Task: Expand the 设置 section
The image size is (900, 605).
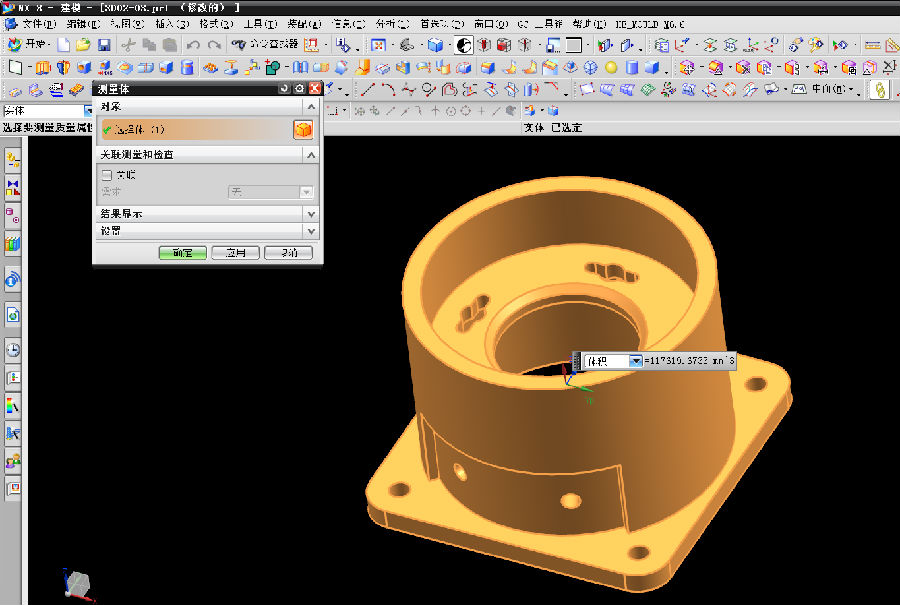Action: pyautogui.click(x=311, y=231)
